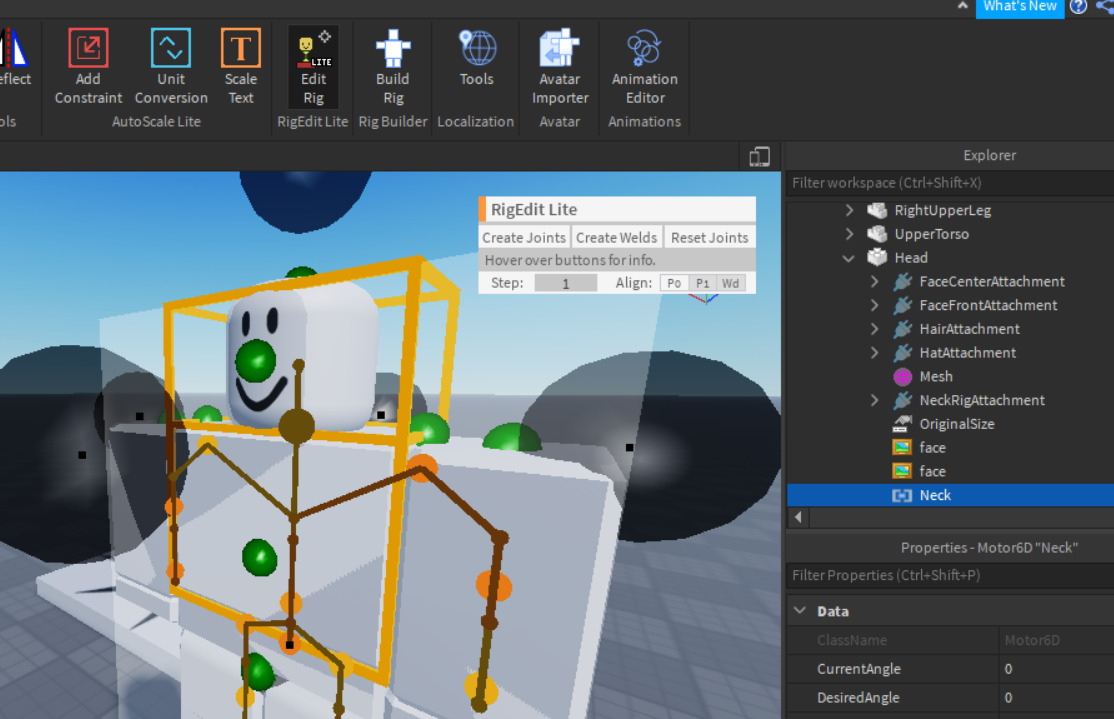Expand HairAttachment node

coord(875,329)
